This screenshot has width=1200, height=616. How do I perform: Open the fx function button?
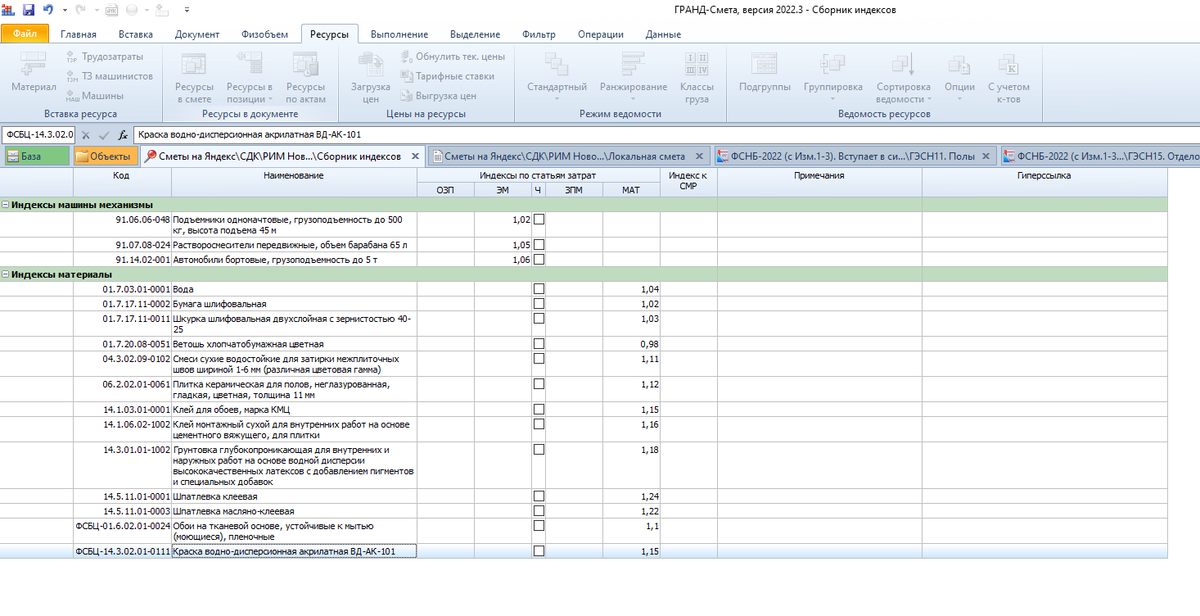click(122, 135)
